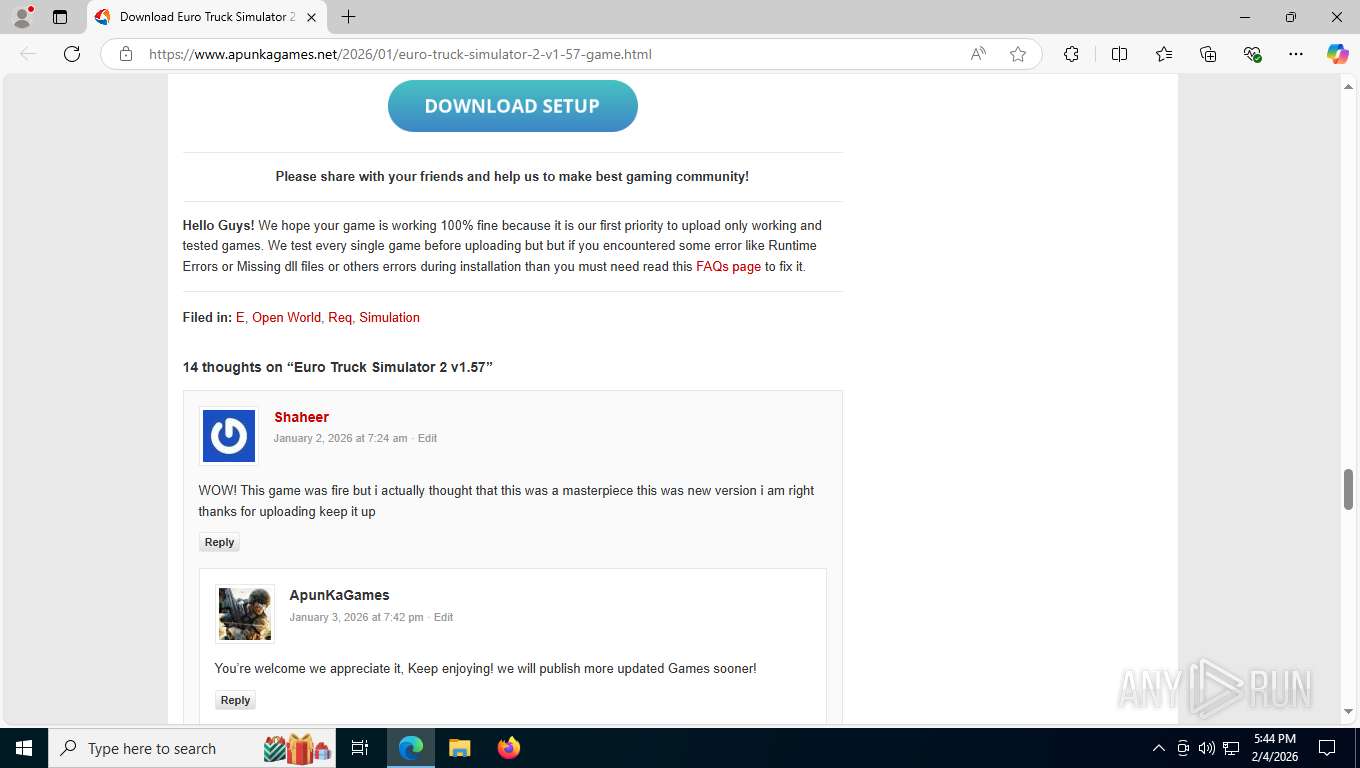
Task: Refresh the page
Action: (x=72, y=54)
